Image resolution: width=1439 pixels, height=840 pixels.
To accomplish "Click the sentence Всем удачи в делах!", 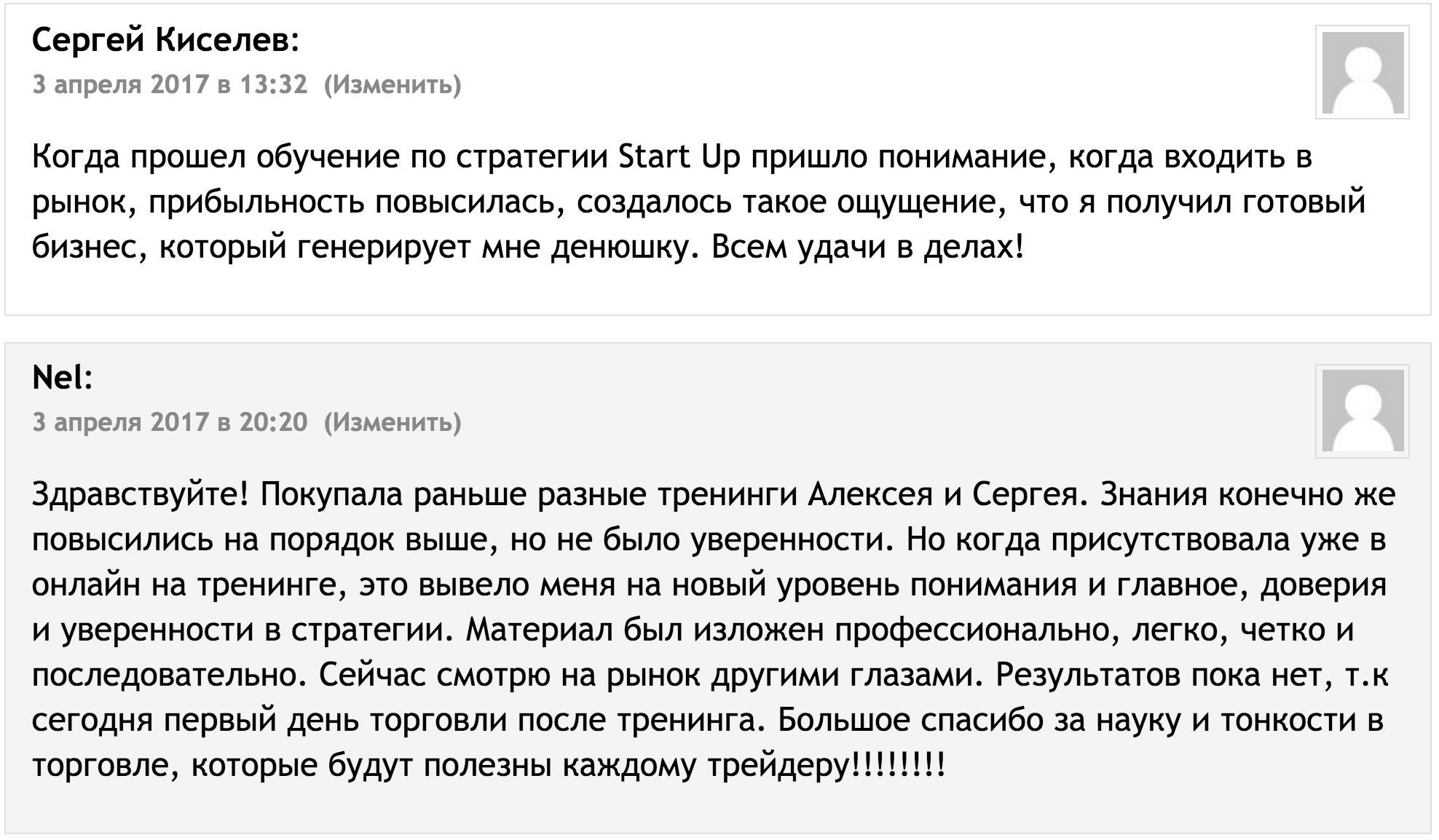I will coord(867,248).
